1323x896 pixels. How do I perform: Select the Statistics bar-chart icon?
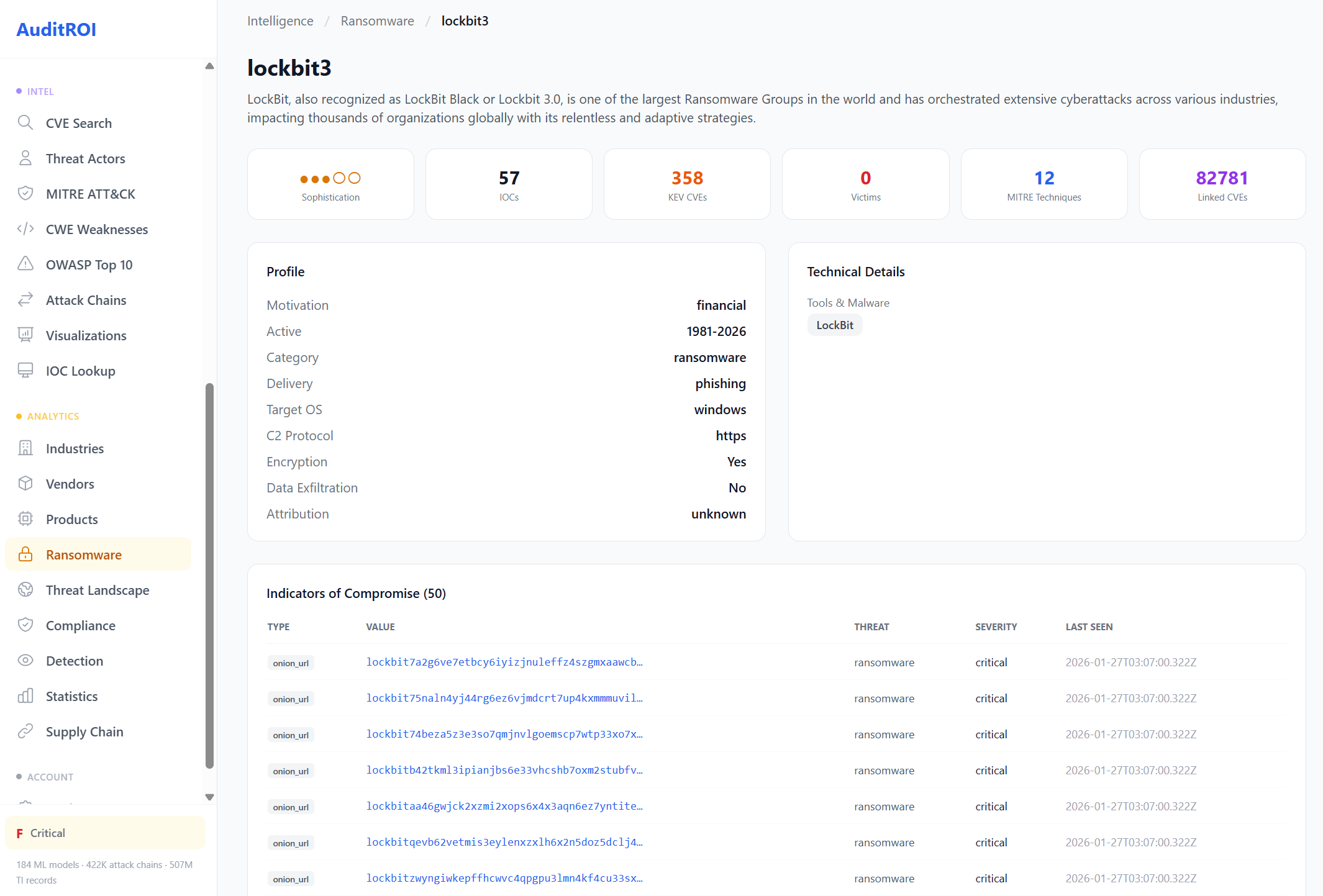tap(25, 695)
